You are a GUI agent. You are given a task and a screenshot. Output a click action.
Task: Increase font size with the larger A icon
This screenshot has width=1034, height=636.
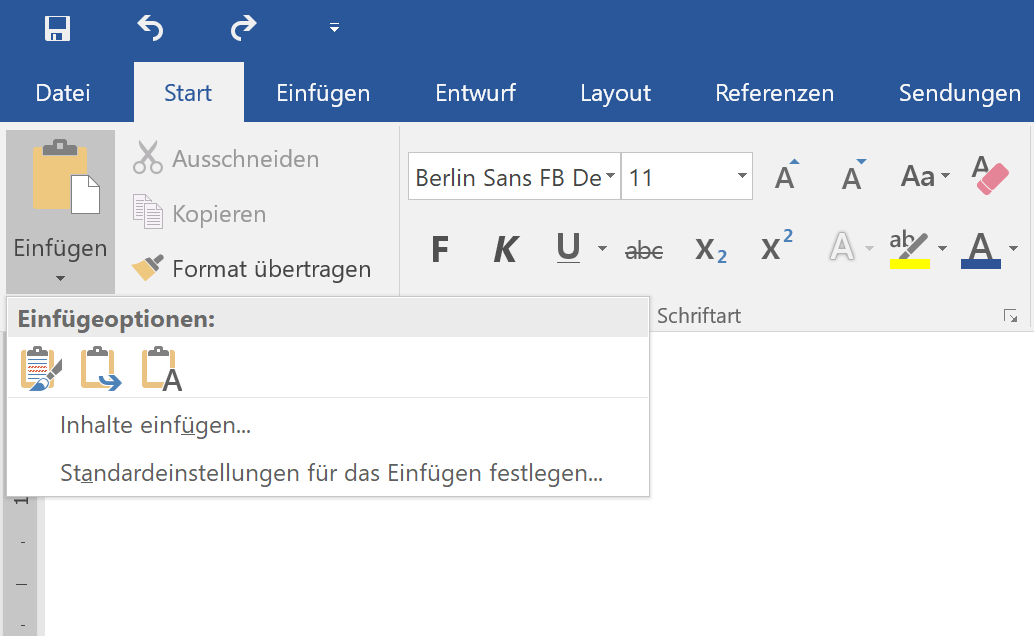tap(785, 175)
